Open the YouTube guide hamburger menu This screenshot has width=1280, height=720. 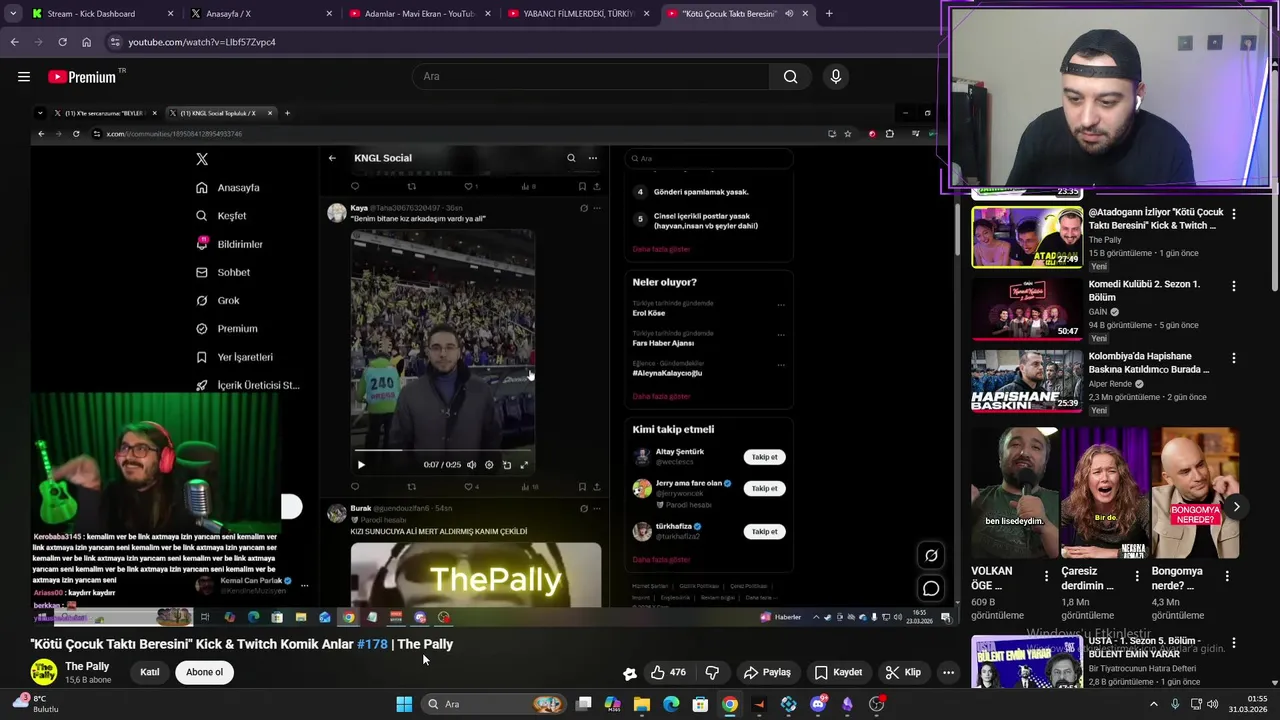pyautogui.click(x=24, y=77)
